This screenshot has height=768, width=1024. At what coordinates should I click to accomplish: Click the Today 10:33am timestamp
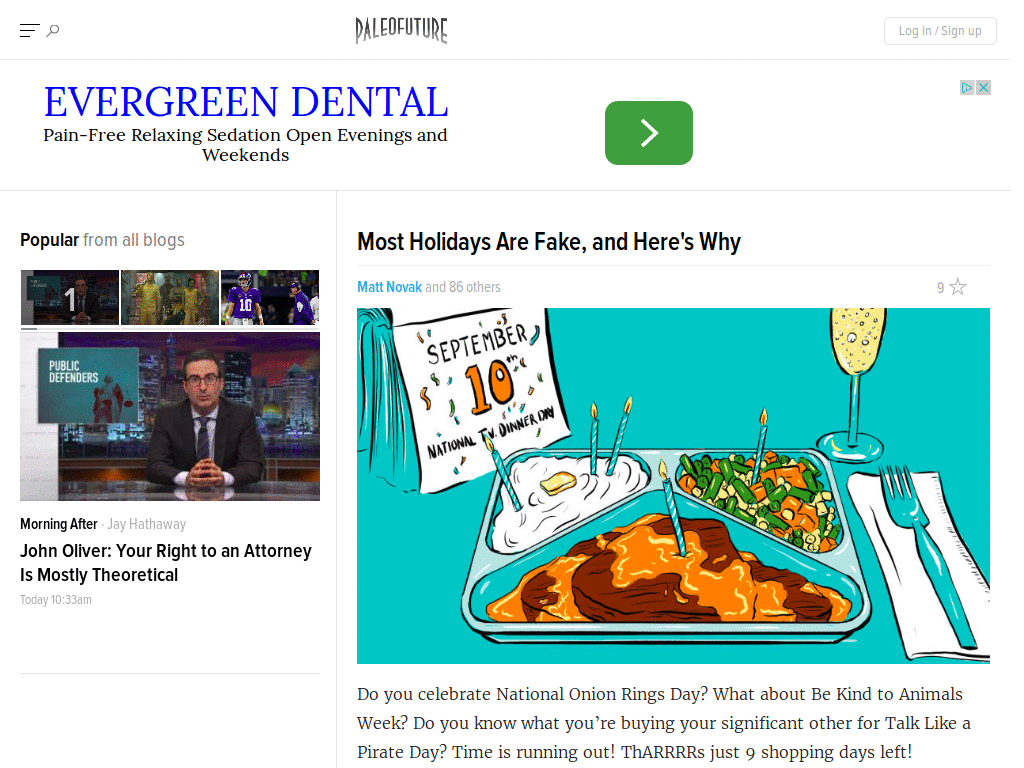(55, 599)
